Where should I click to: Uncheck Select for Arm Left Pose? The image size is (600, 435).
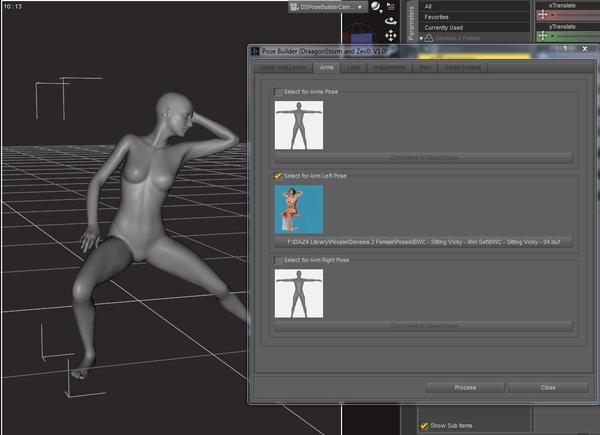(x=279, y=176)
